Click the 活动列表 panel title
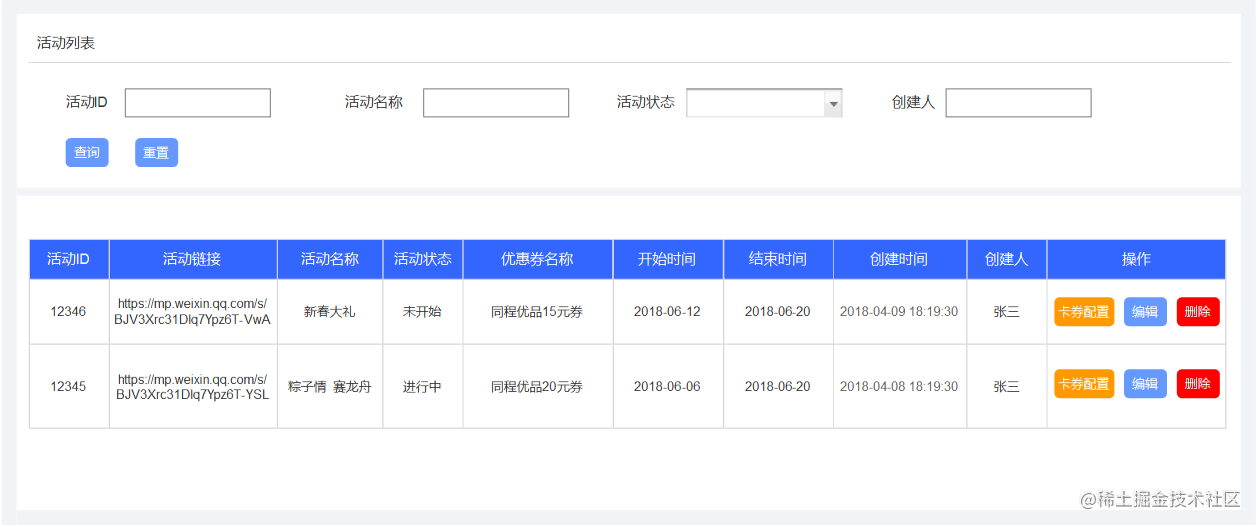The height and width of the screenshot is (527, 1258). coord(66,43)
